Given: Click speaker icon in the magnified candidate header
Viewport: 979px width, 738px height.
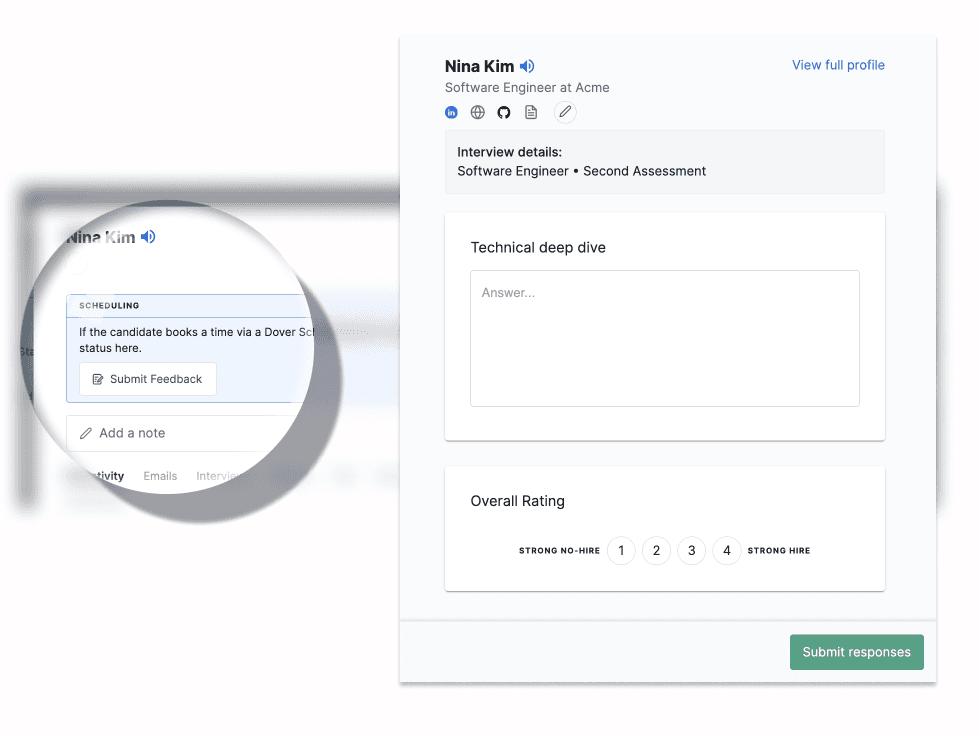Looking at the screenshot, I should (x=148, y=237).
